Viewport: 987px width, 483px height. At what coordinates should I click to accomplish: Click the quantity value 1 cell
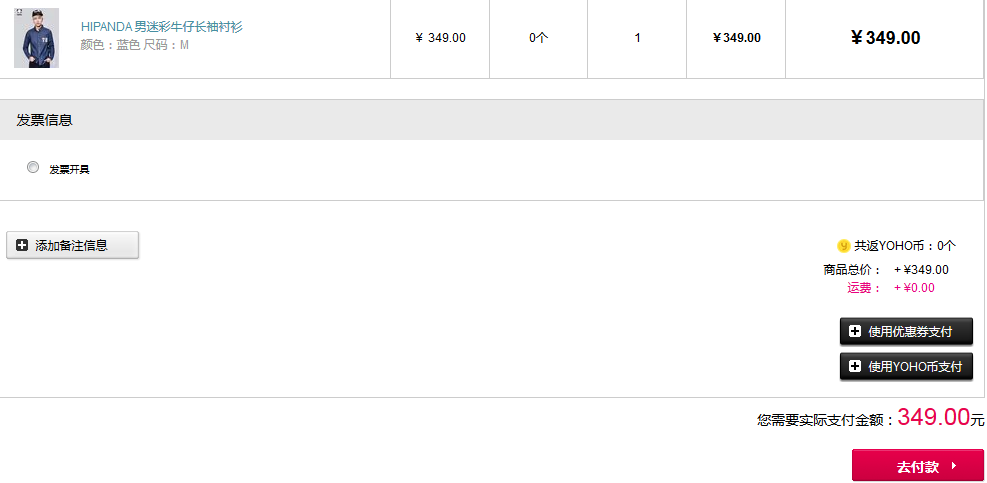[637, 38]
